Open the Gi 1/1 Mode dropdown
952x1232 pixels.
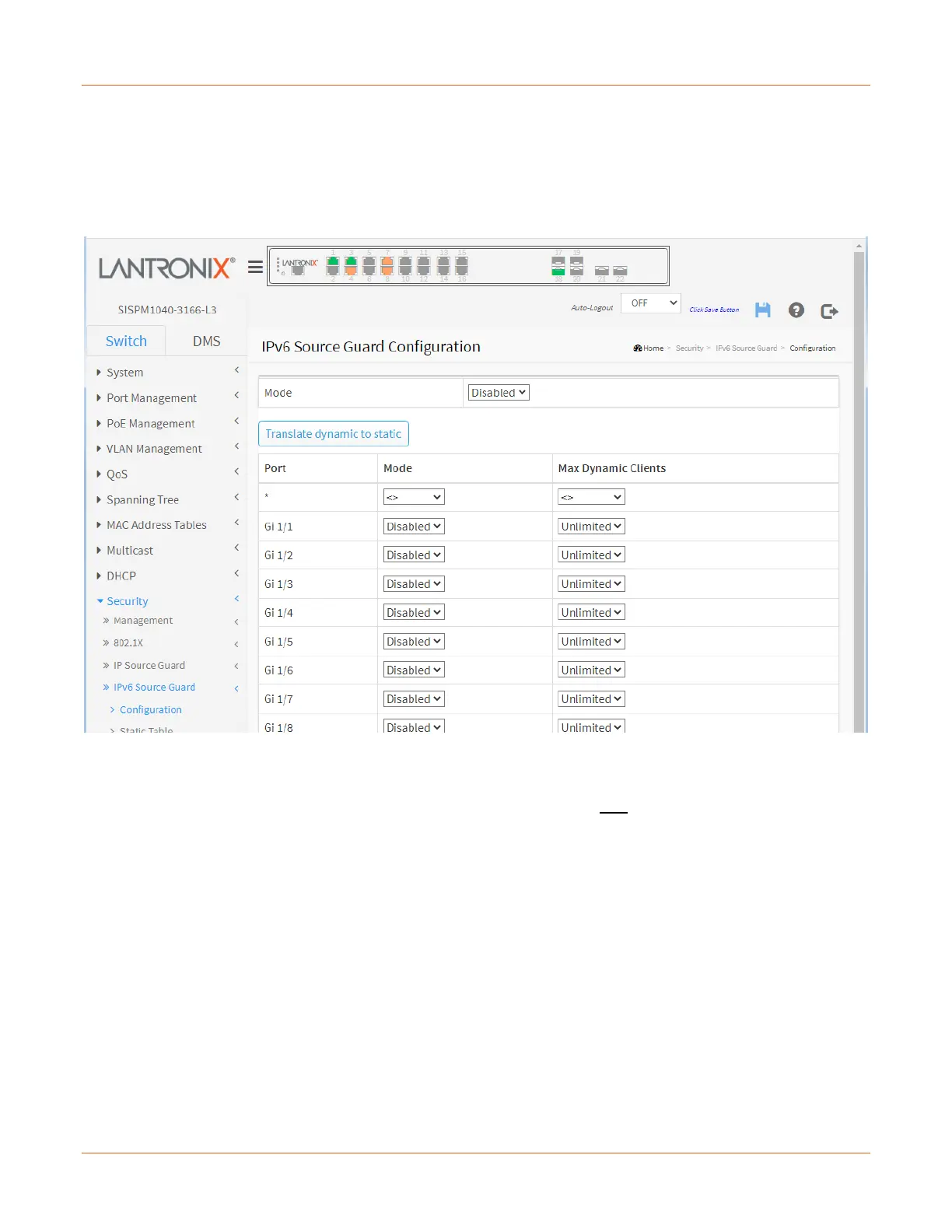414,527
